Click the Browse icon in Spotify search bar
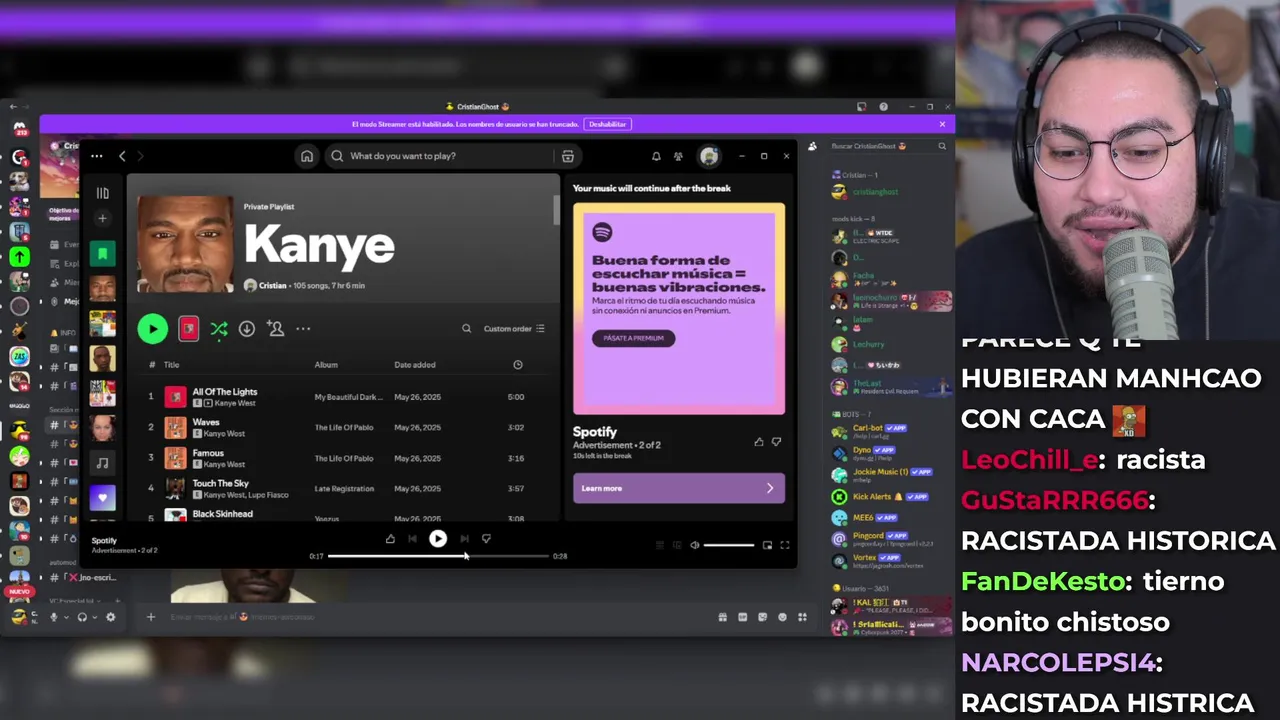This screenshot has height=720, width=1280. pos(567,156)
